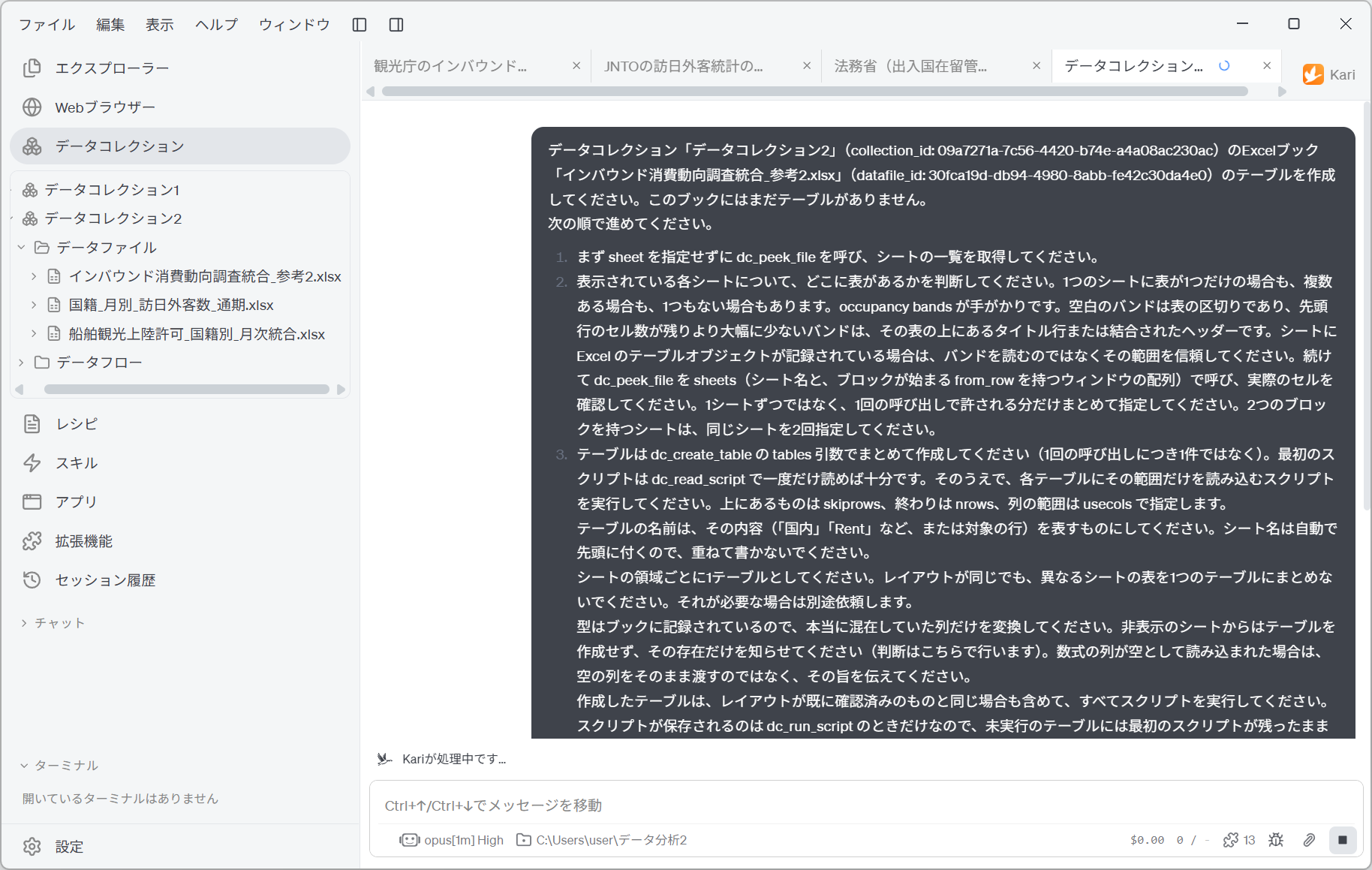Open the Webブラウザー globe icon
Screen dimensions: 1372x870
32,107
